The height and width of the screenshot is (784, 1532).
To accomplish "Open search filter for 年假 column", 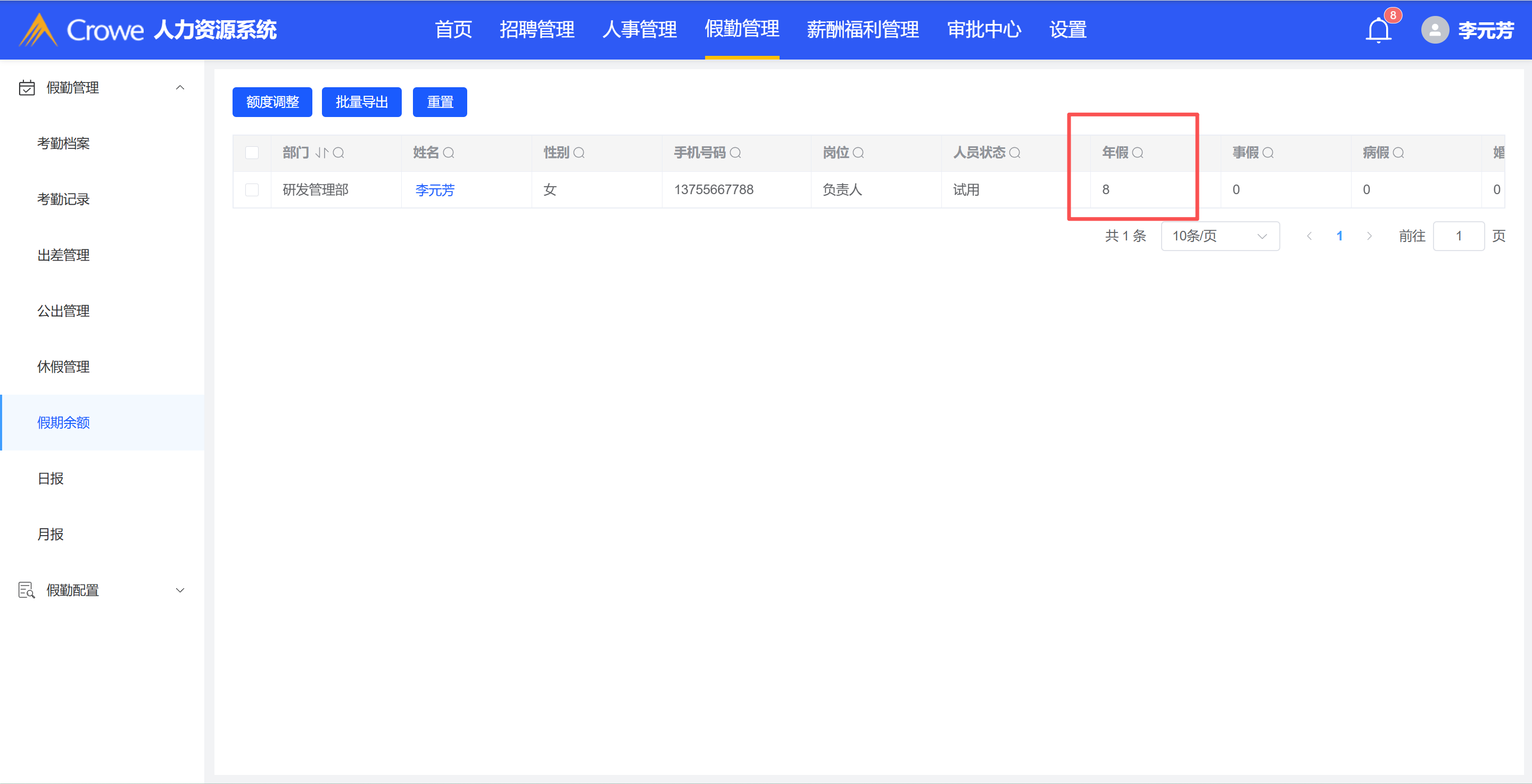I will (1138, 153).
